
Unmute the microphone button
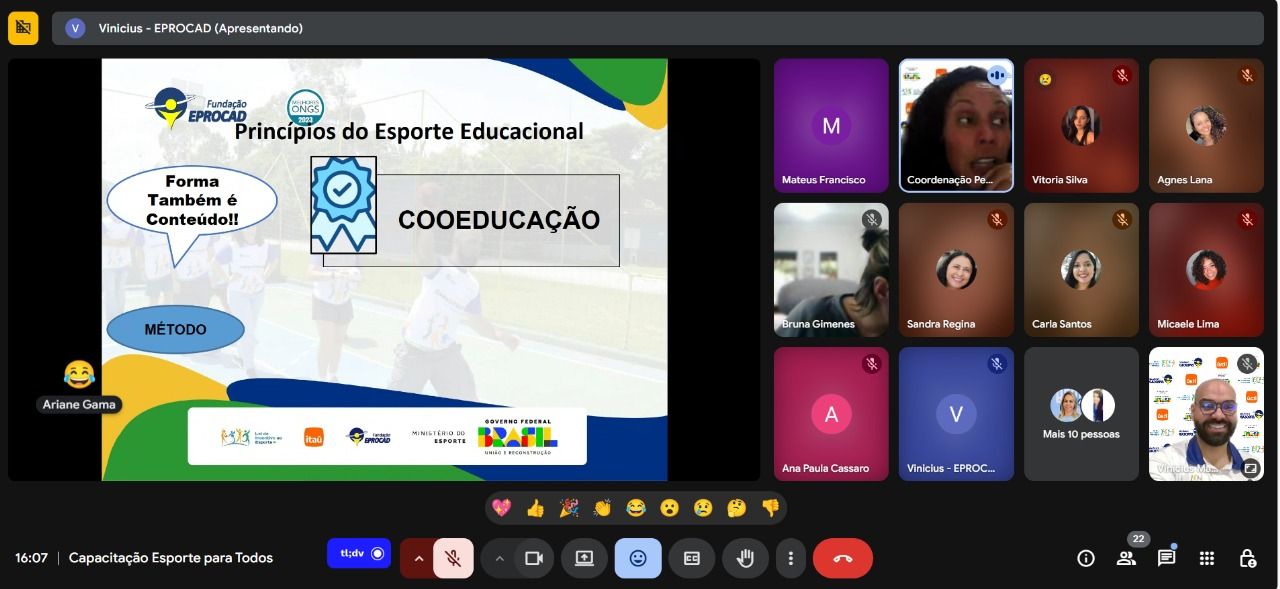coord(453,558)
